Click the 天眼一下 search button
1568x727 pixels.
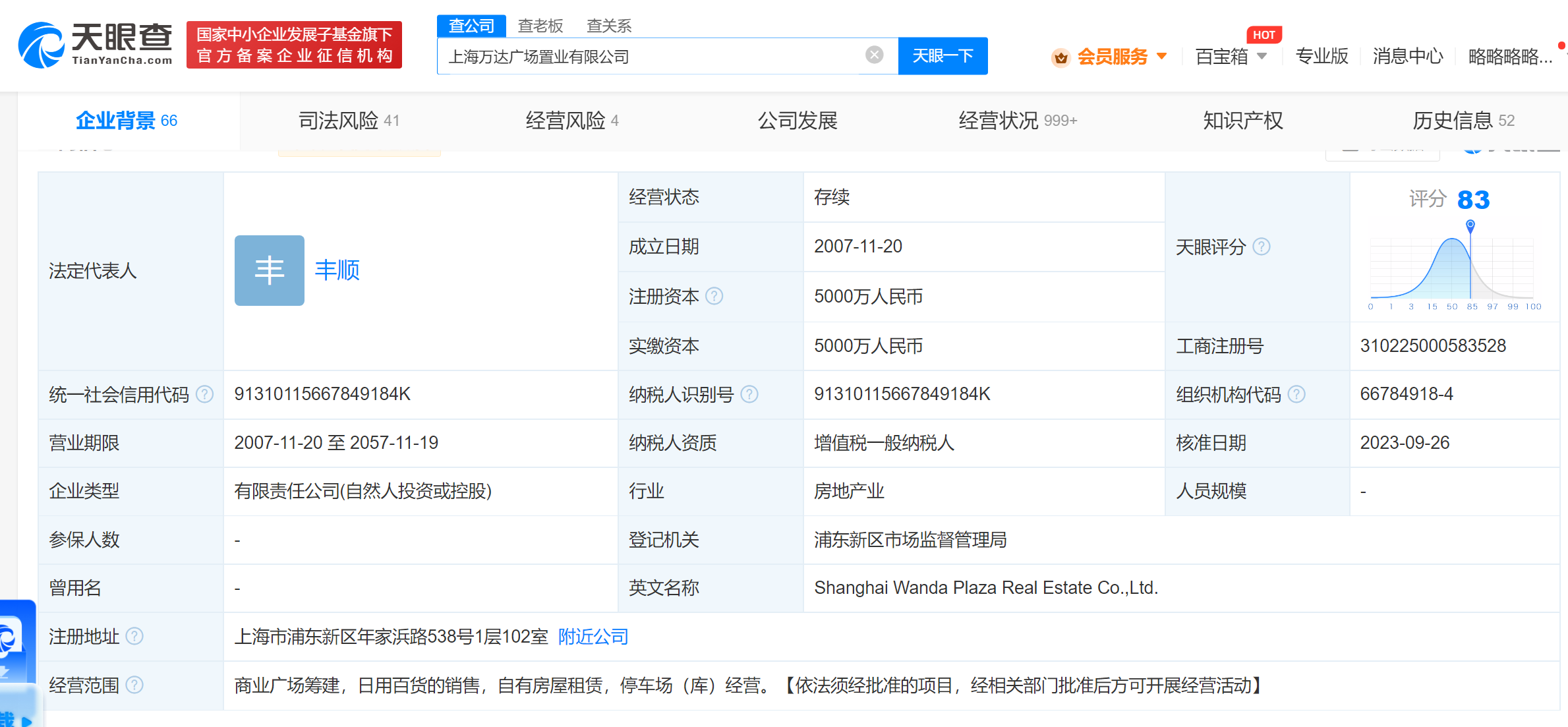(x=943, y=56)
